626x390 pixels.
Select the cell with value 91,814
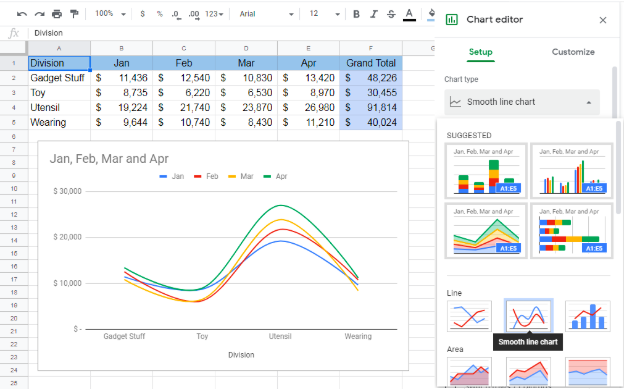coord(371,108)
